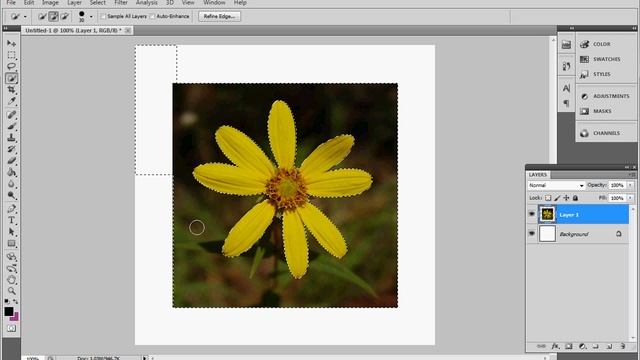Image resolution: width=640 pixels, height=360 pixels.
Task: Open adjustment layer menu in Layers panel
Action: click(x=582, y=346)
